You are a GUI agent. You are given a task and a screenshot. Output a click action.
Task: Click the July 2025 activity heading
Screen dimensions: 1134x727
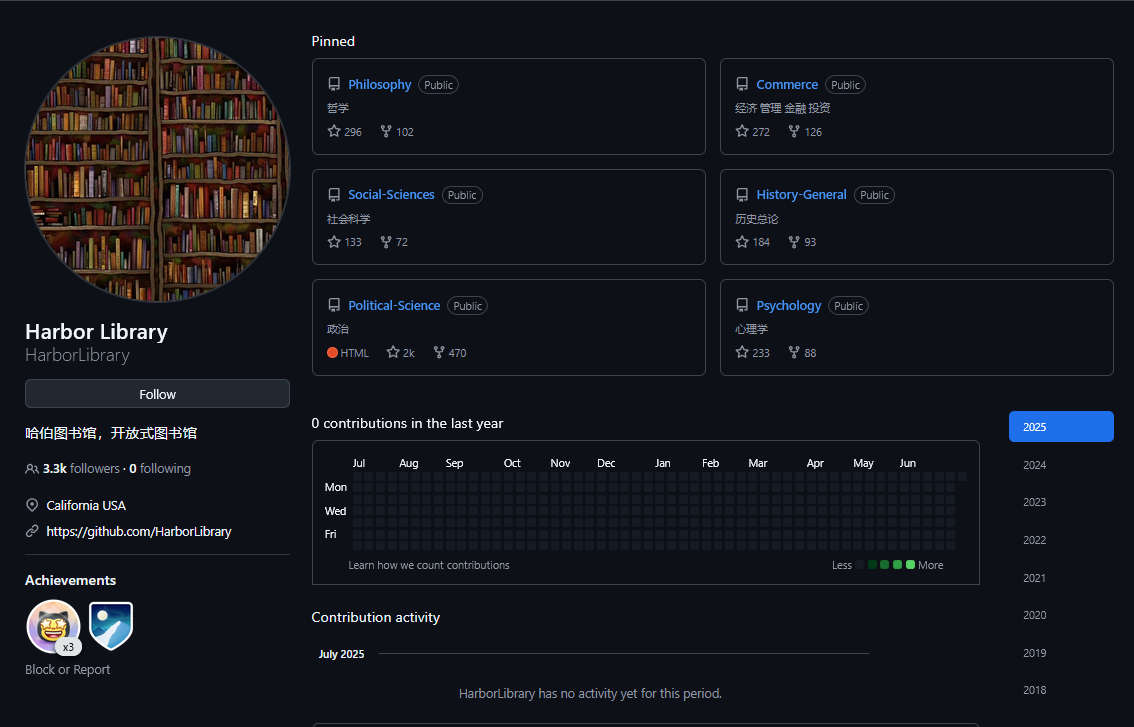point(341,654)
